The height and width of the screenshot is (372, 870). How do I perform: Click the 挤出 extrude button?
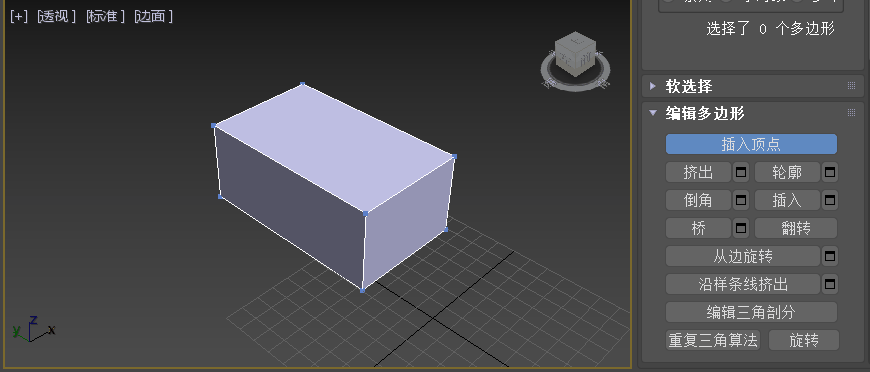(699, 172)
